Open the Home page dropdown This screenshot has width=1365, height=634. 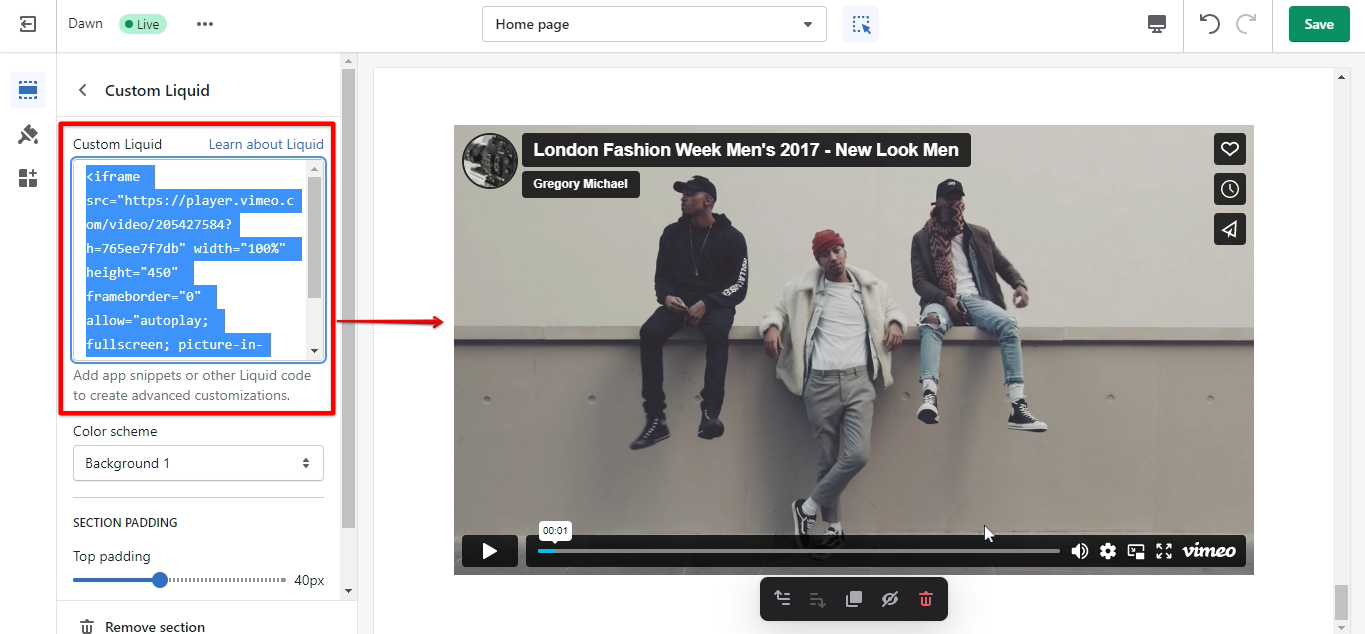pos(654,24)
